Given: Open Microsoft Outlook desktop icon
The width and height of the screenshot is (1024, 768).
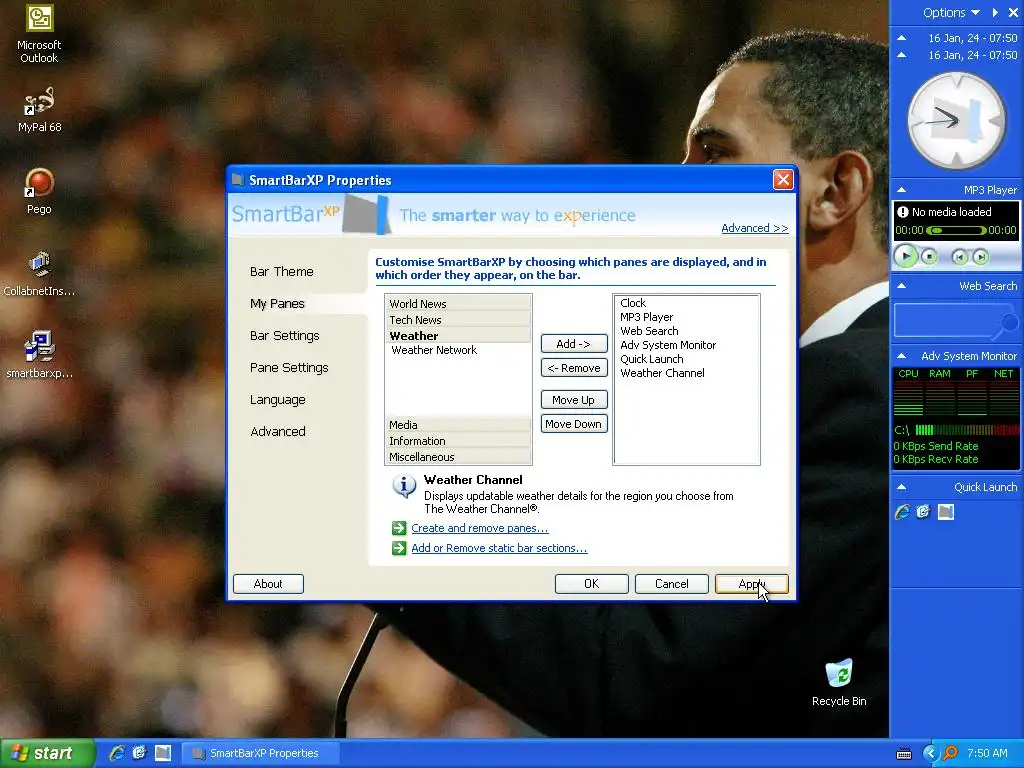Looking at the screenshot, I should click(x=39, y=34).
